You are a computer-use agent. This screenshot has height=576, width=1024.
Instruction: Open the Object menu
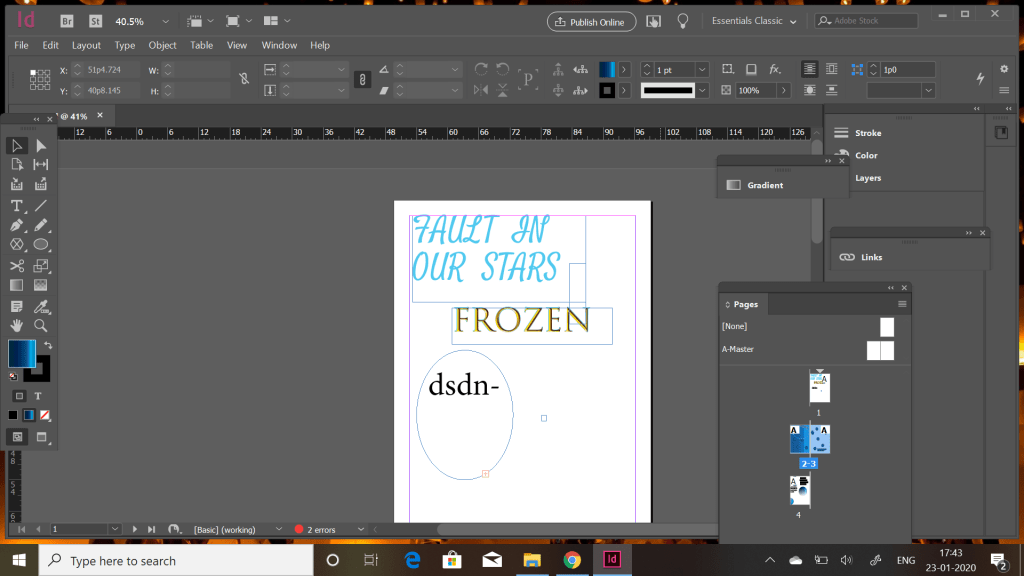coord(162,45)
